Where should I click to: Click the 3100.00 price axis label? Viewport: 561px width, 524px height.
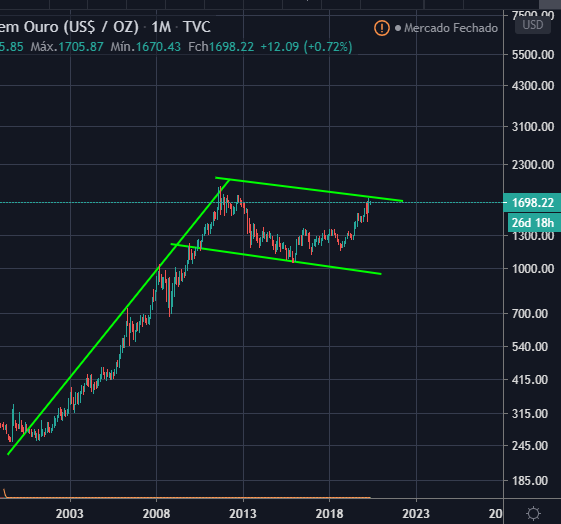533,127
